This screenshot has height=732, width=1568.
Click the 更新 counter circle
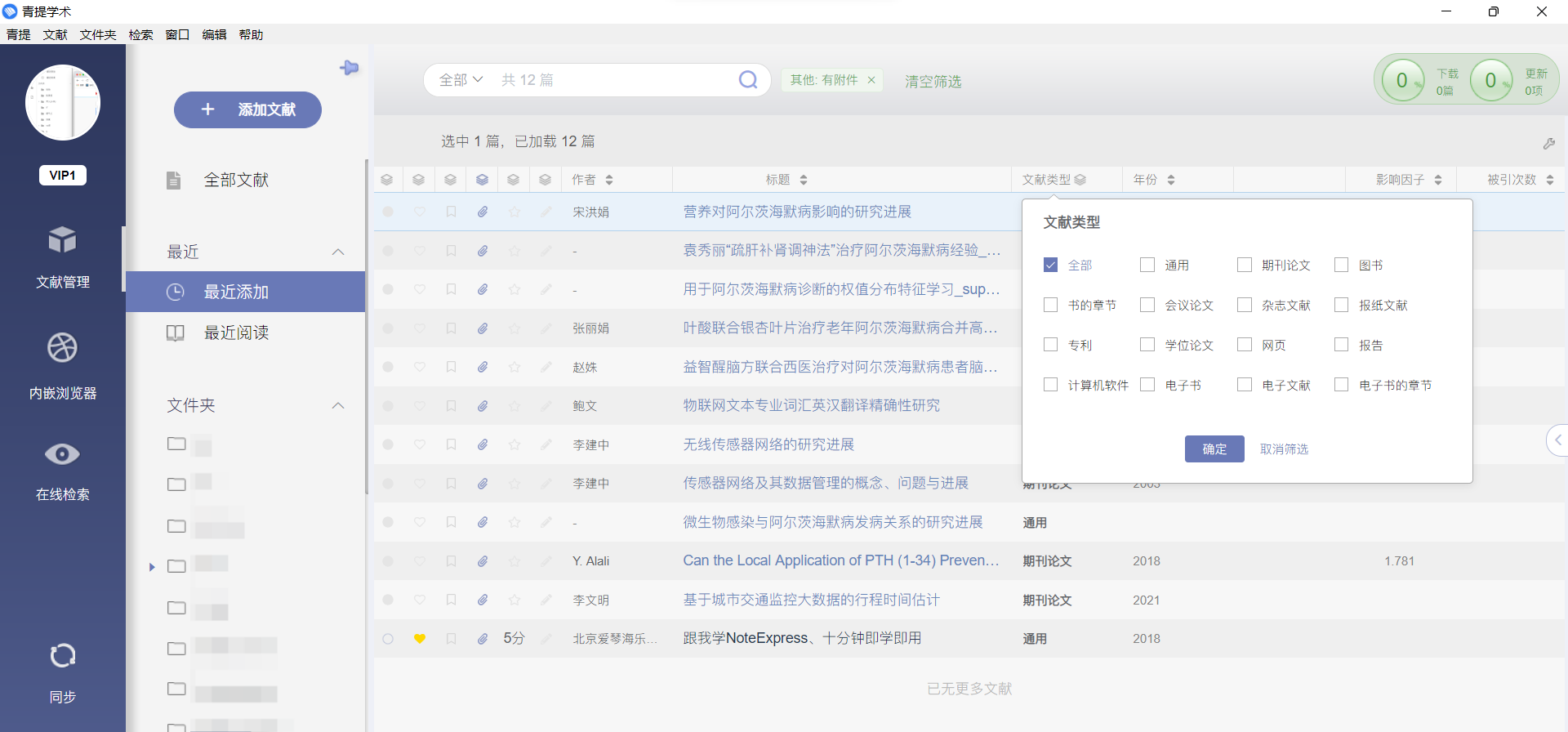[x=1491, y=80]
